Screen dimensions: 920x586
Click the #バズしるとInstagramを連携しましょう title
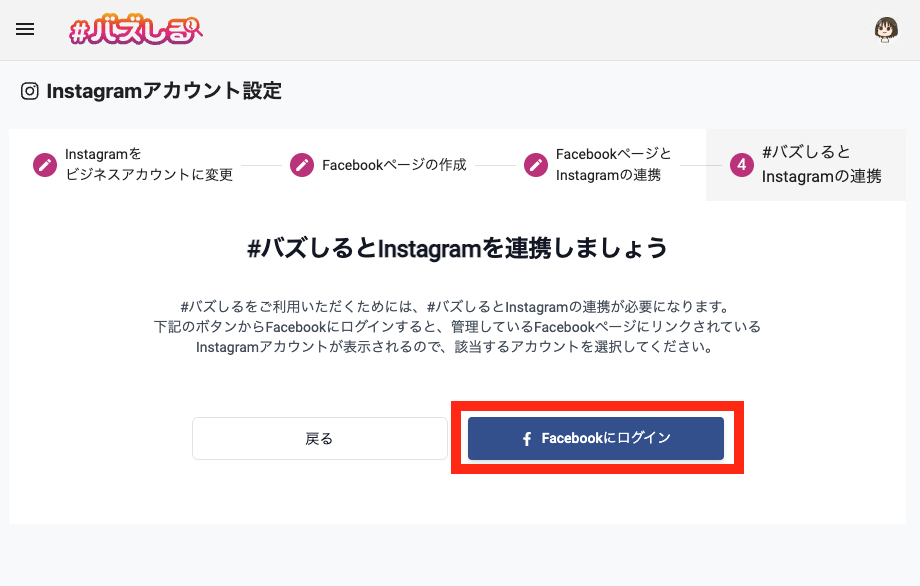click(x=460, y=248)
